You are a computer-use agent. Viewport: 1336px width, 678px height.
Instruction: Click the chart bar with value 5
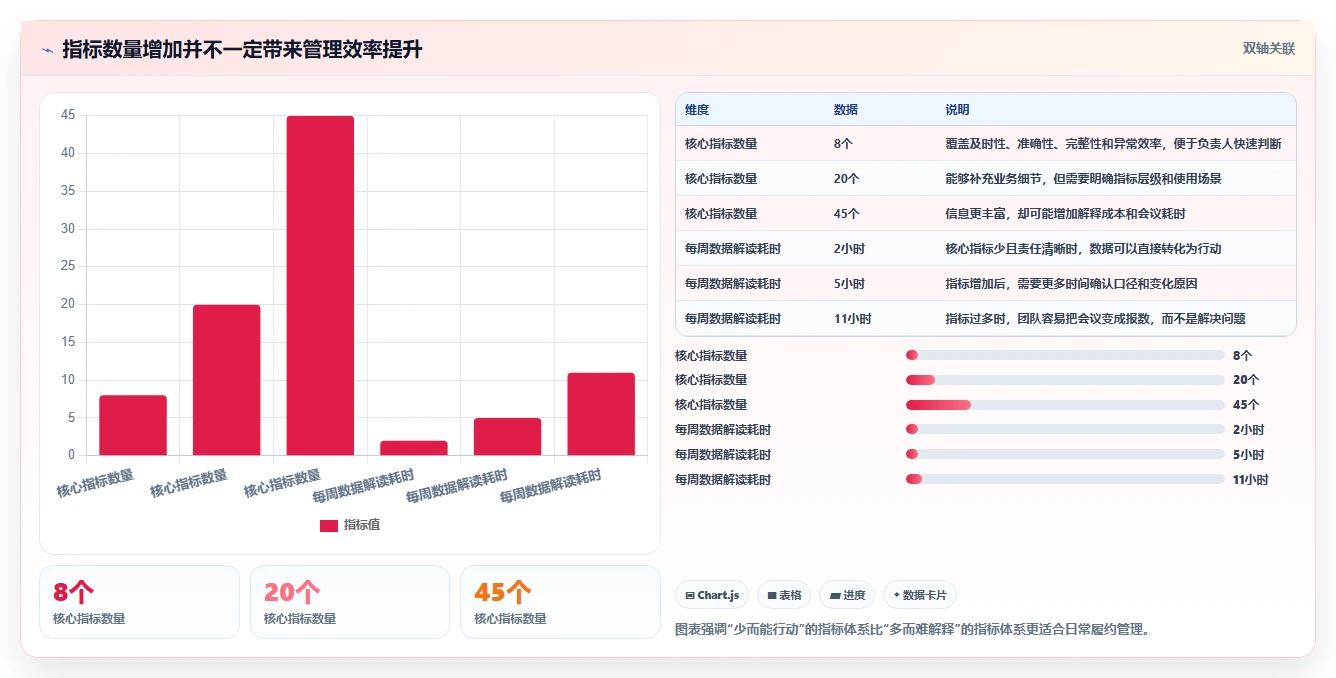(507, 437)
